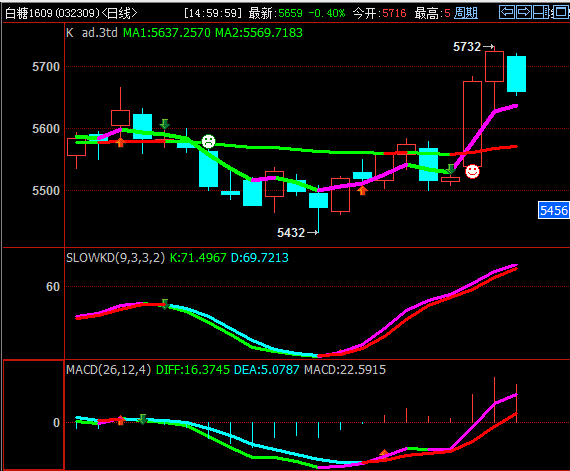Select the SLOWKD(9,3,3,2) indicator label
Viewport: 570px width, 471px height.
point(115,258)
